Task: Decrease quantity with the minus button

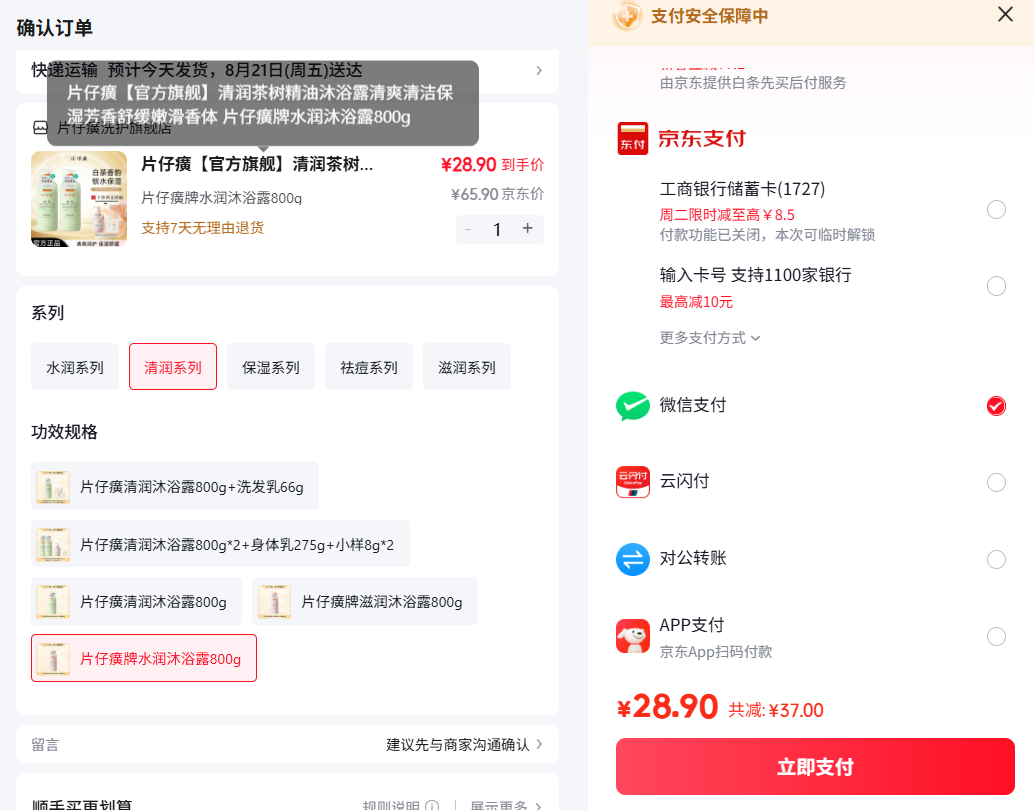Action: 468,229
